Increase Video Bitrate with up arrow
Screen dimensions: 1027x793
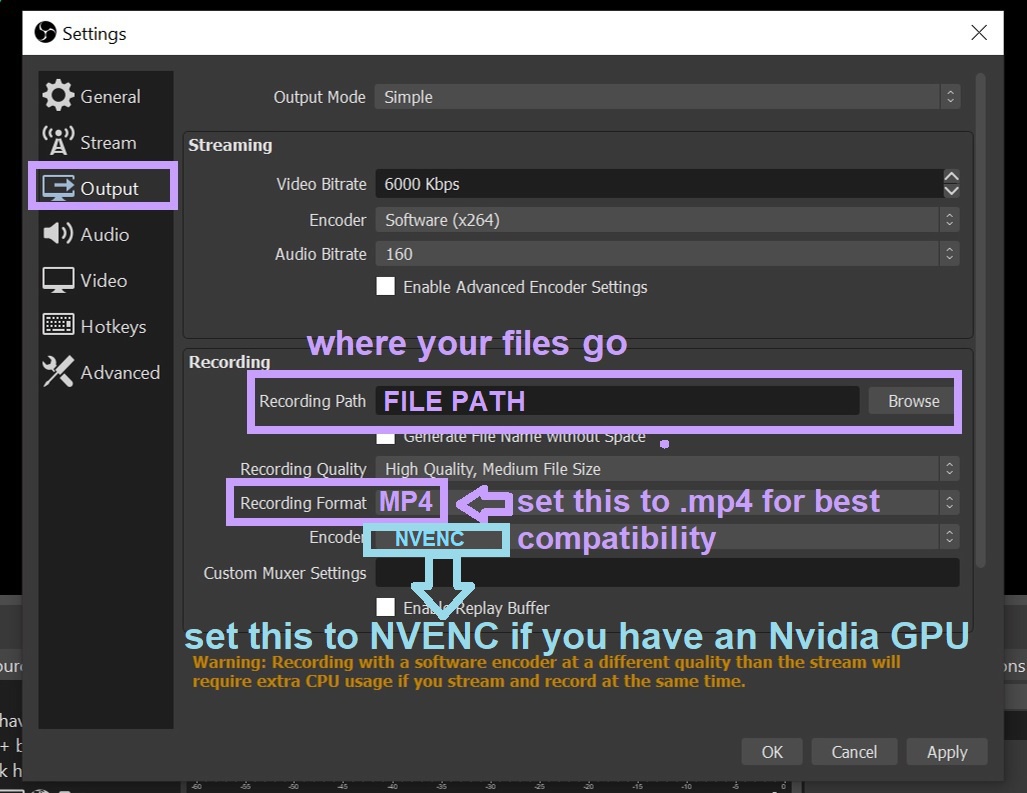pos(951,177)
